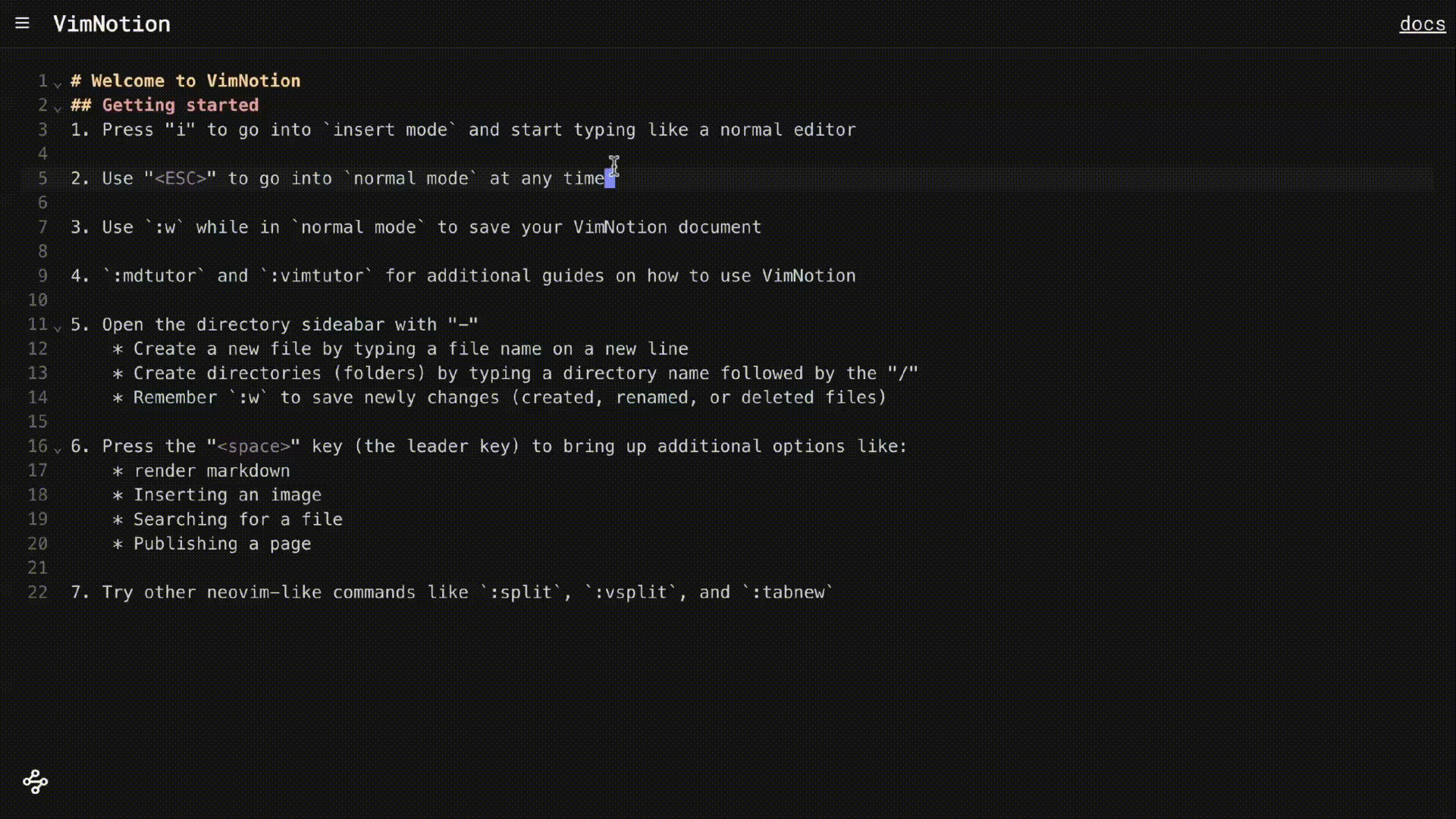Click line number 9 in the gutter
The width and height of the screenshot is (1456, 819).
tap(42, 276)
